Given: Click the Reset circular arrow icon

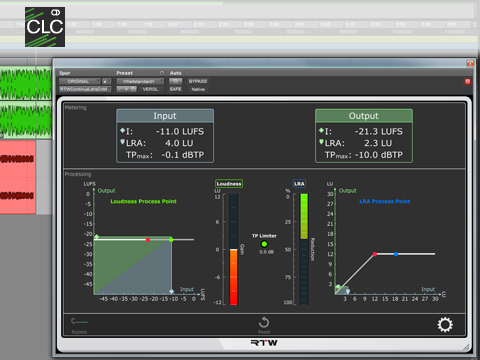Looking at the screenshot, I should pos(264,322).
